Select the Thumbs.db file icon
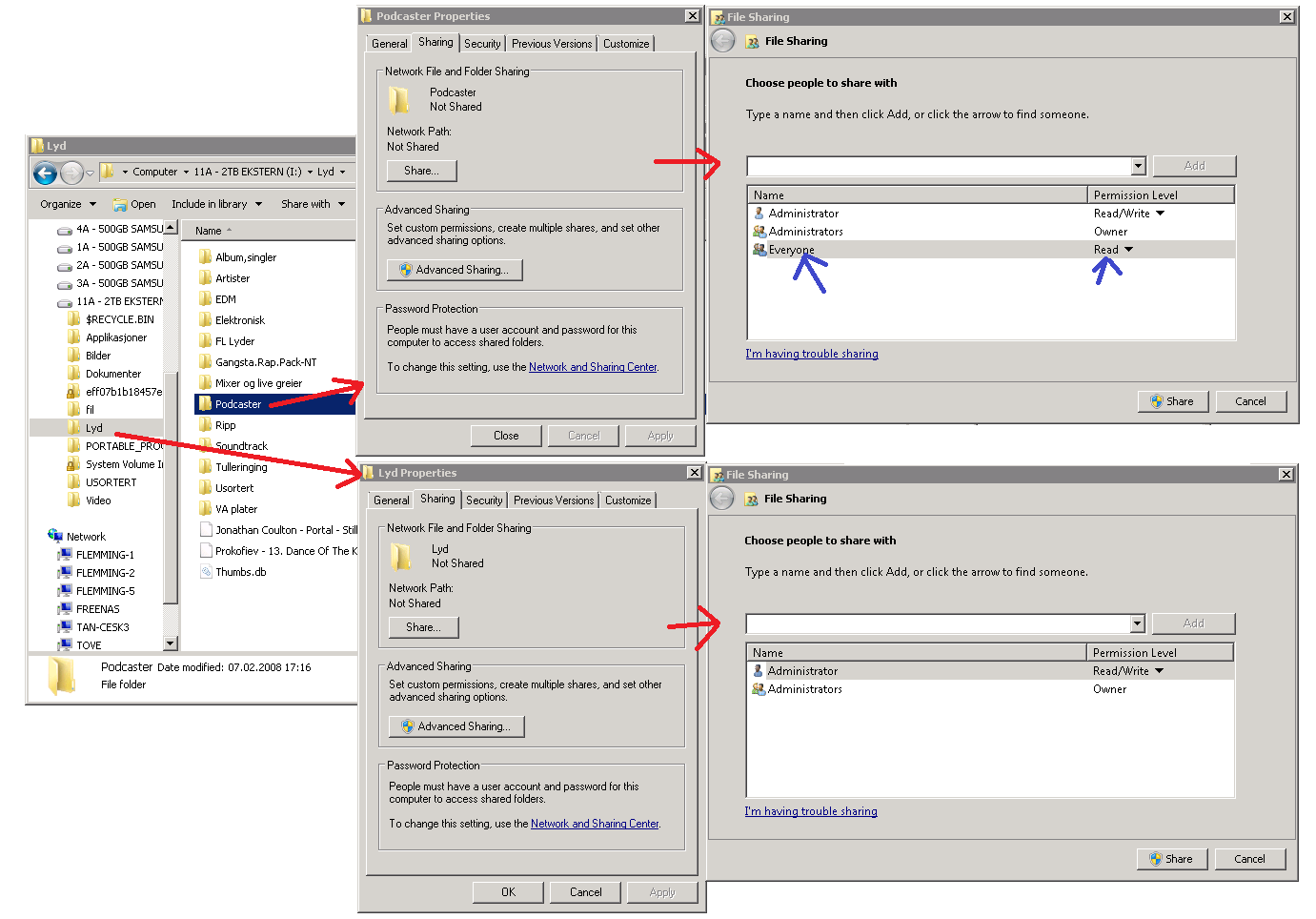The image size is (1316, 919). click(206, 572)
